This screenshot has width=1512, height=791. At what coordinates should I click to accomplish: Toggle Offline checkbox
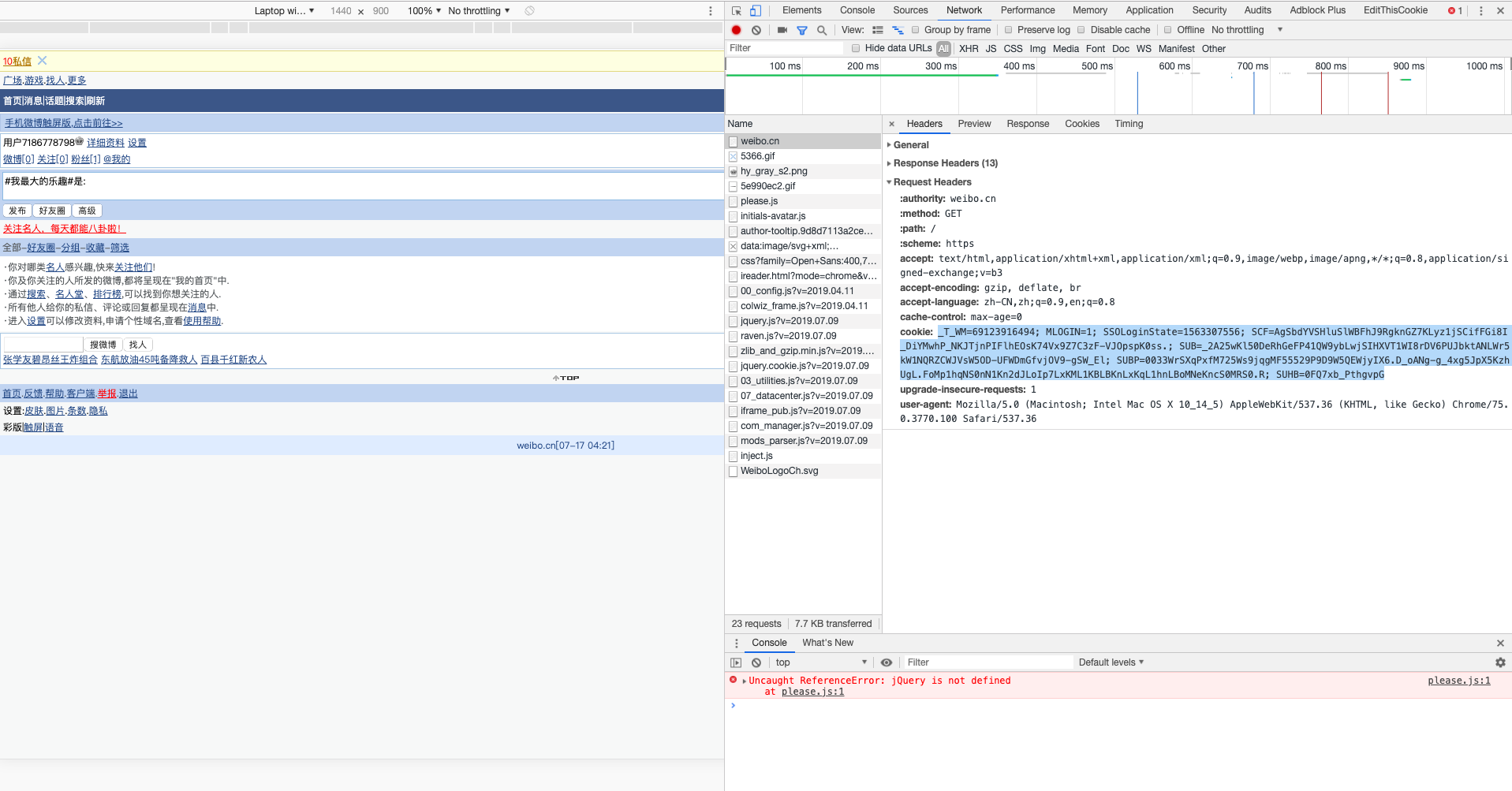(1168, 30)
